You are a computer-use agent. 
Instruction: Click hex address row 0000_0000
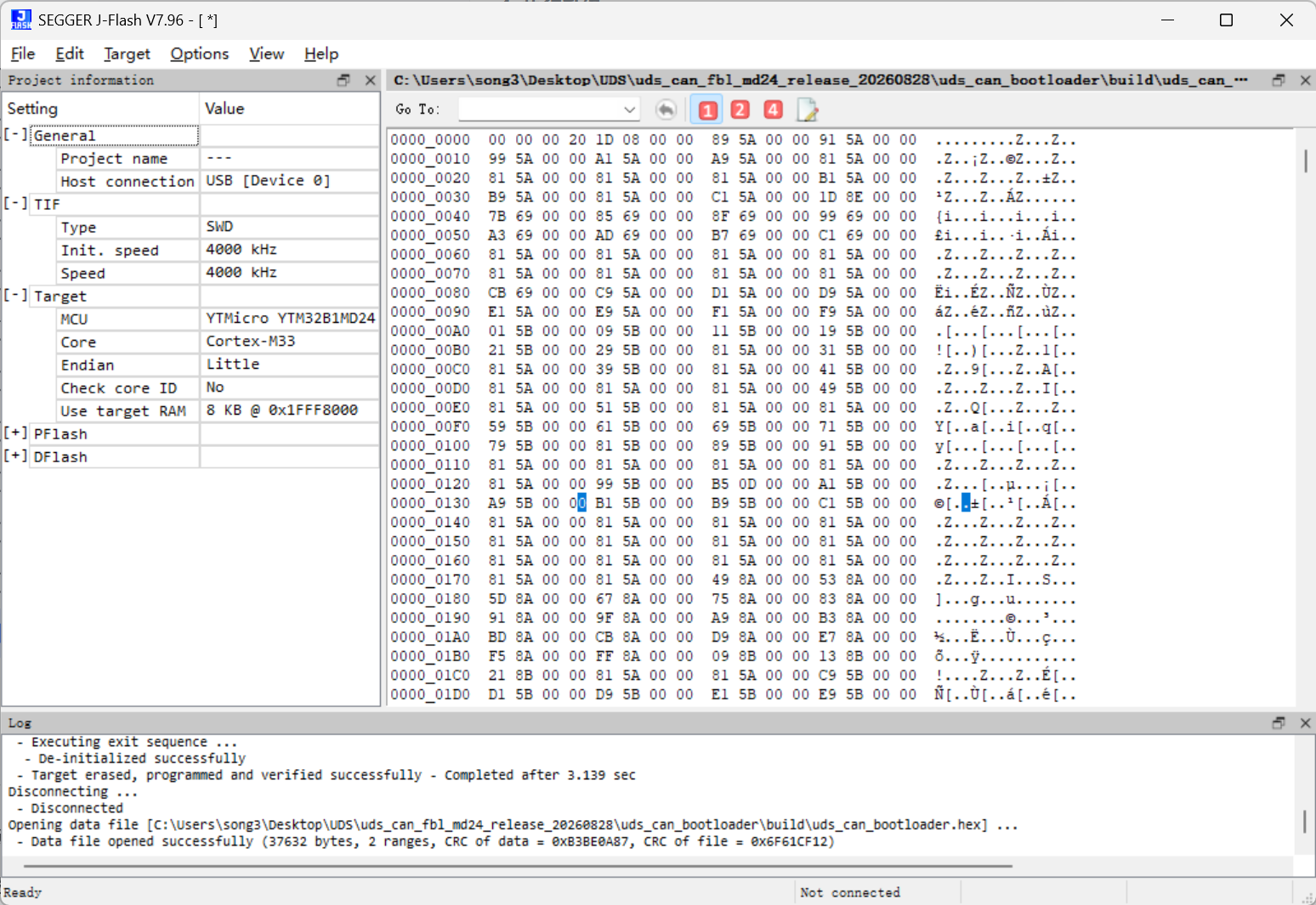[x=430, y=140]
